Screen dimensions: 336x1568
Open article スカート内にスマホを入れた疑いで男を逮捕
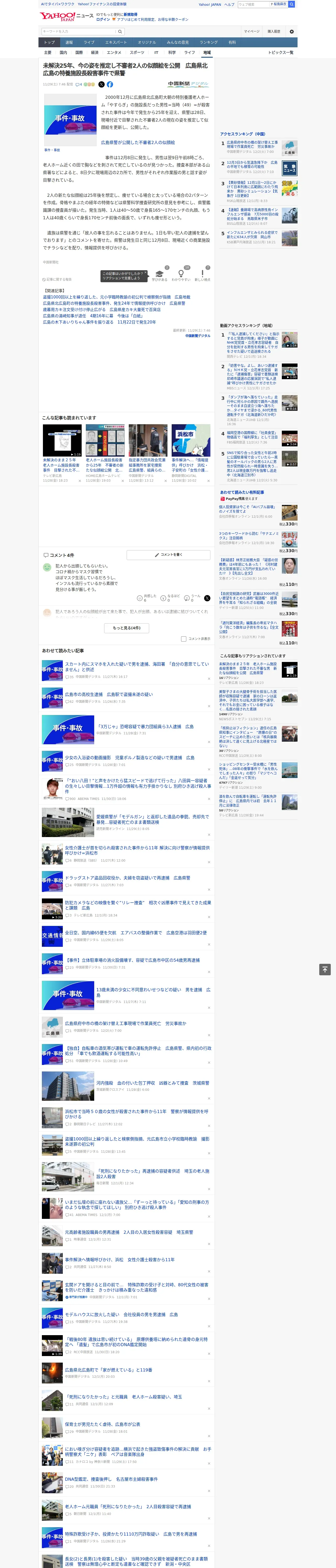coord(137,666)
